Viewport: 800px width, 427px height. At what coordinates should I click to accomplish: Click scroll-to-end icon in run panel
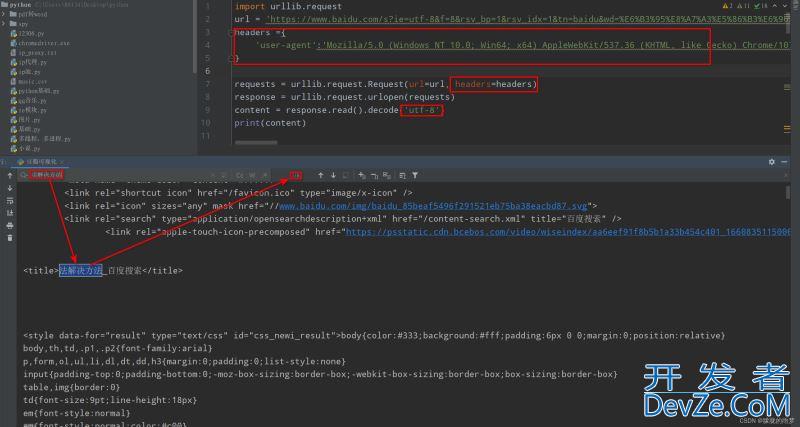coord(10,213)
